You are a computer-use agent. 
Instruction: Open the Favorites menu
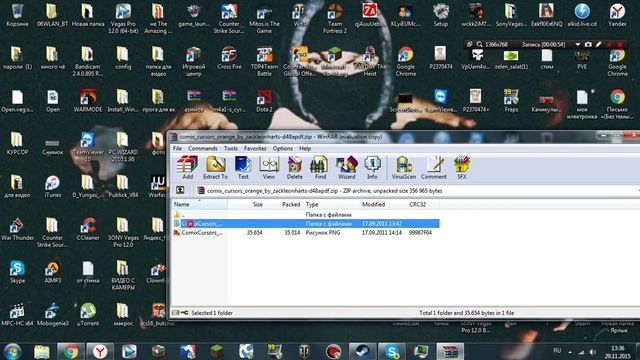point(255,149)
